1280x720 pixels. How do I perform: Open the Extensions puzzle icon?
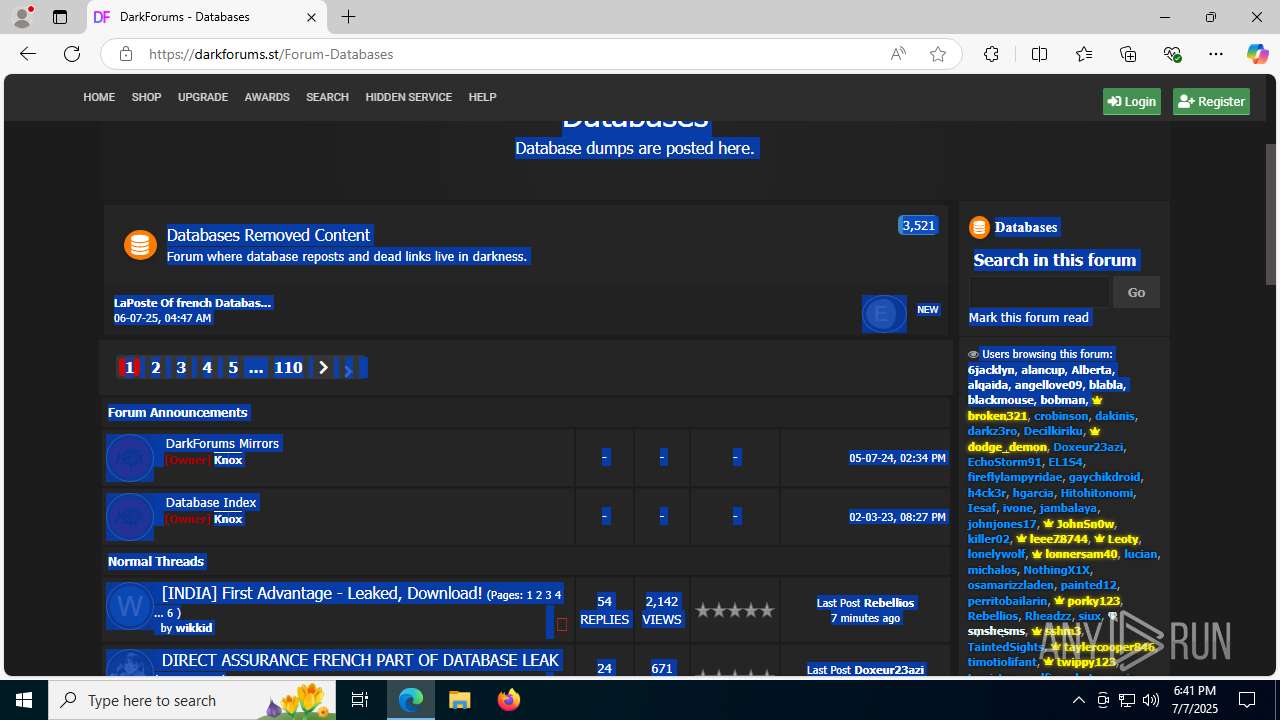[x=991, y=54]
